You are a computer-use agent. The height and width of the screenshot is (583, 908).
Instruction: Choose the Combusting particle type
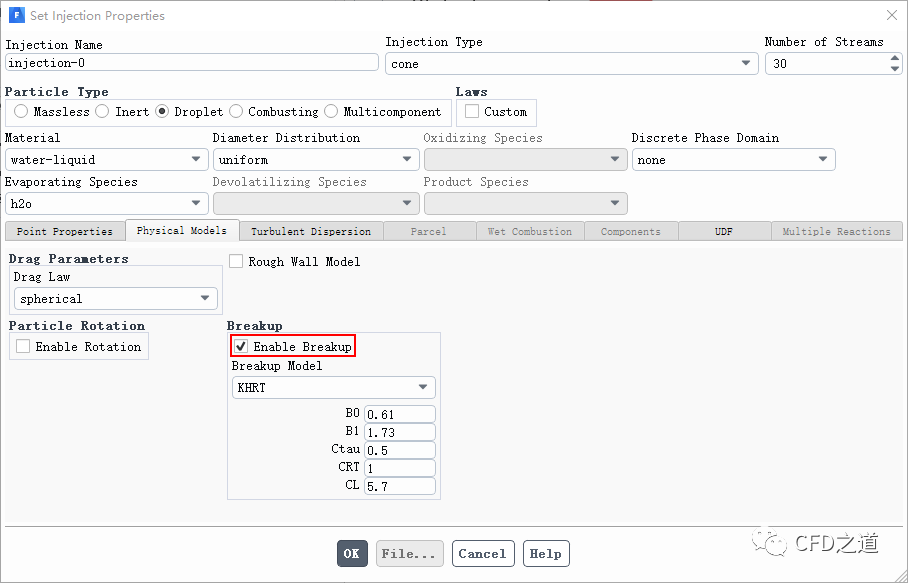point(236,112)
